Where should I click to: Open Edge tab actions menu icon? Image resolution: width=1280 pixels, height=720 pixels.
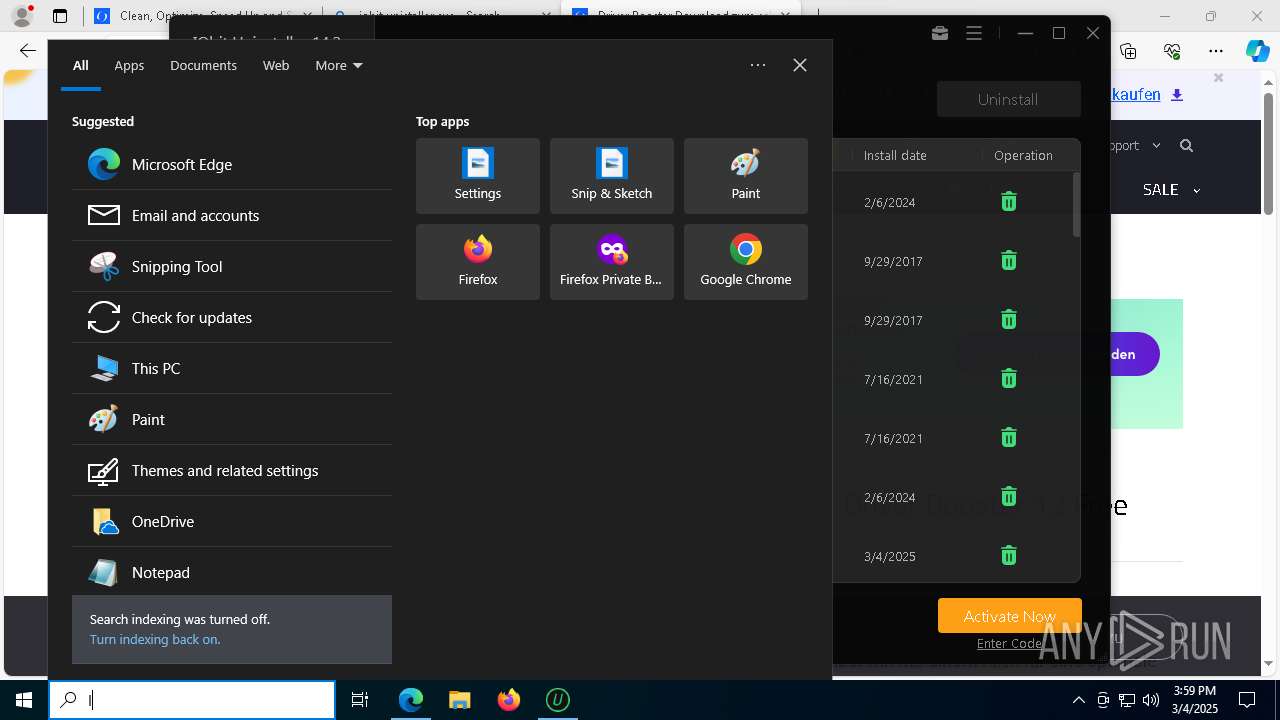[60, 16]
